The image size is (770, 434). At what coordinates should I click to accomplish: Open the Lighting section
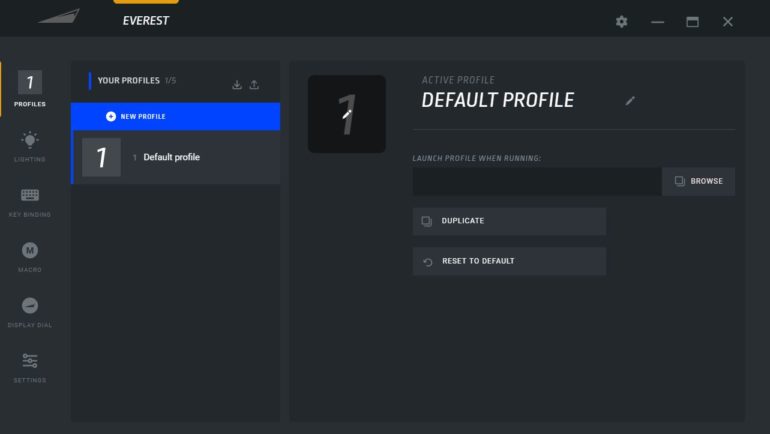click(x=30, y=145)
